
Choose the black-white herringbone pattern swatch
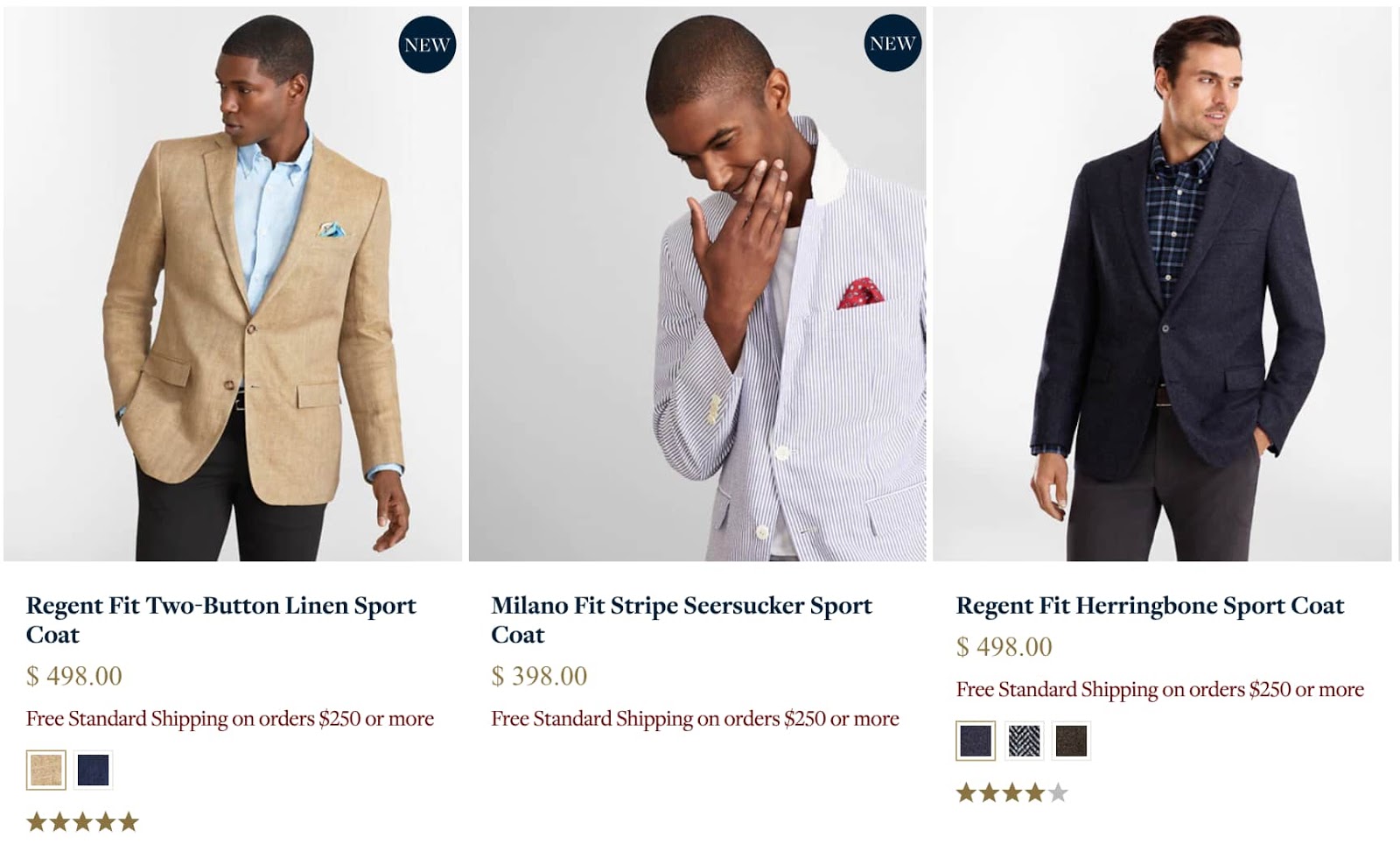1024,741
